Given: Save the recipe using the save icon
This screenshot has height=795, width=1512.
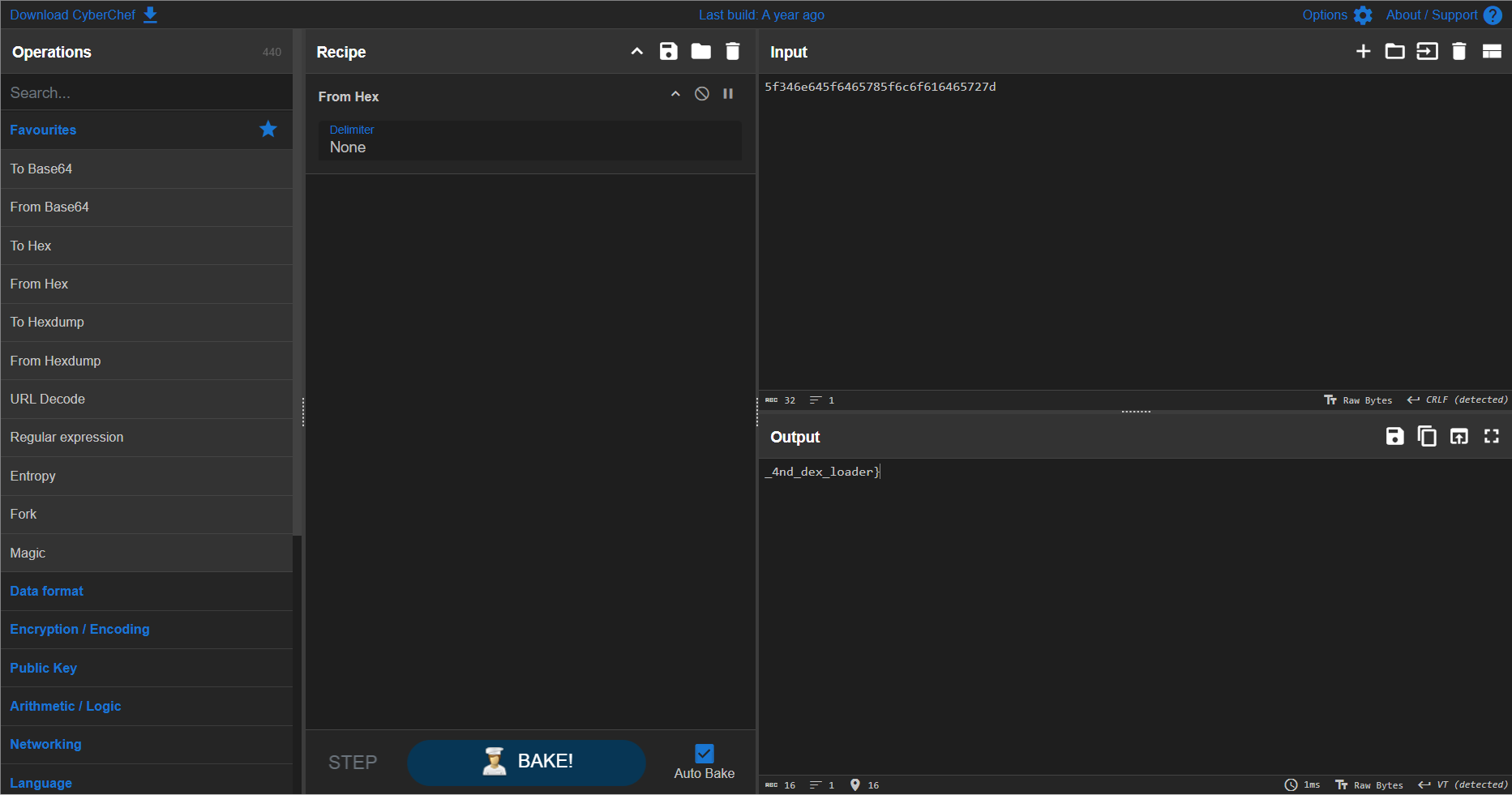Looking at the screenshot, I should coord(668,52).
